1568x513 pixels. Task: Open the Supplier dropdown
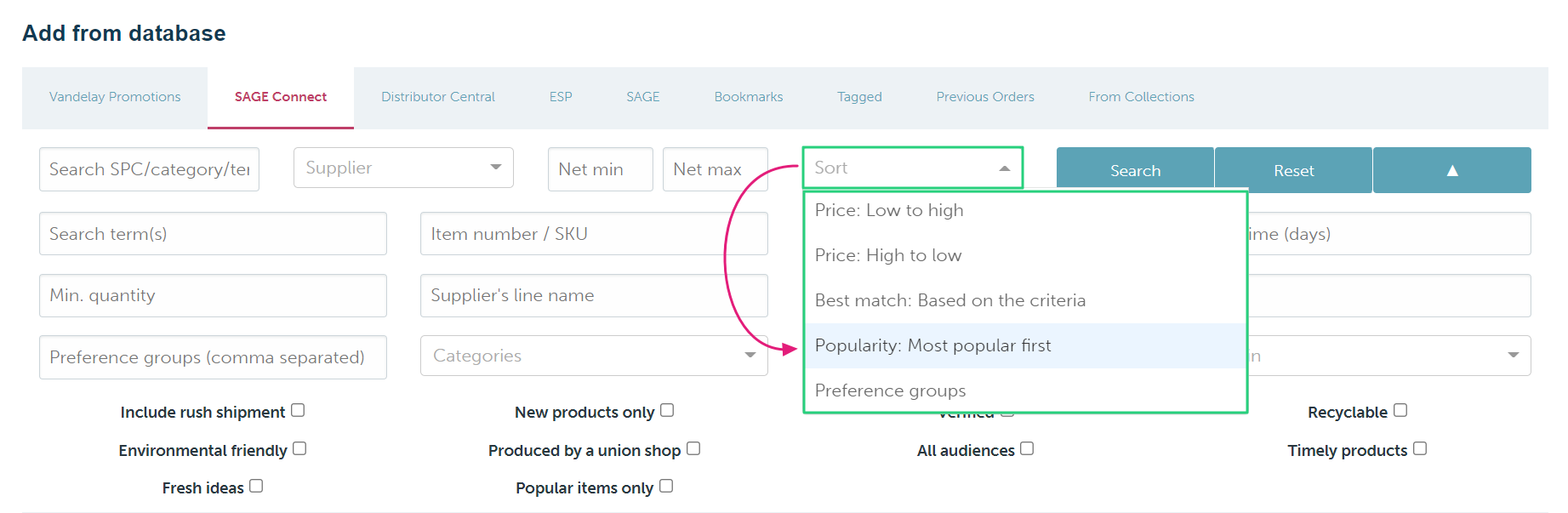tap(403, 168)
